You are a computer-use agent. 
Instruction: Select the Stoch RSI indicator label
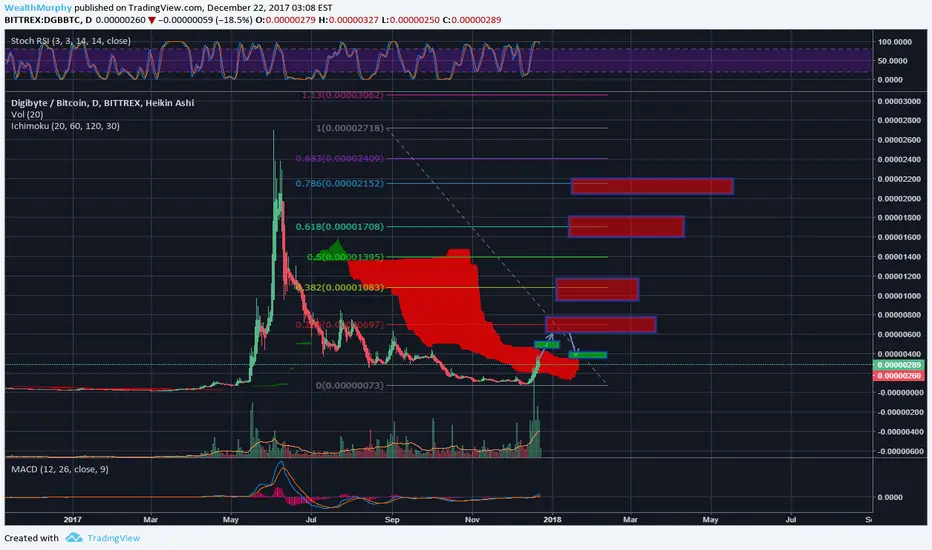tap(71, 41)
